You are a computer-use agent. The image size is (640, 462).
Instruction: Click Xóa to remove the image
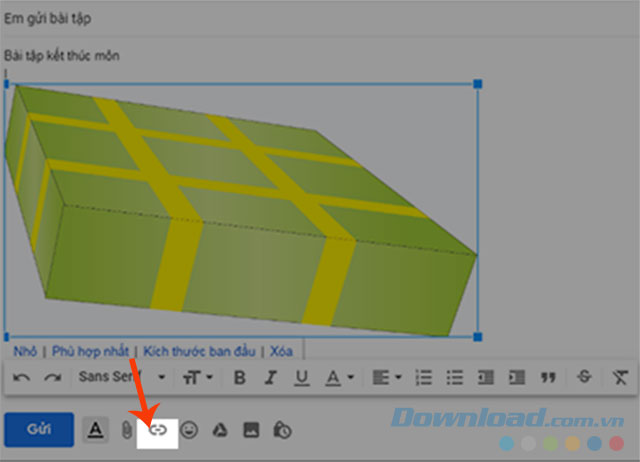coord(281,351)
